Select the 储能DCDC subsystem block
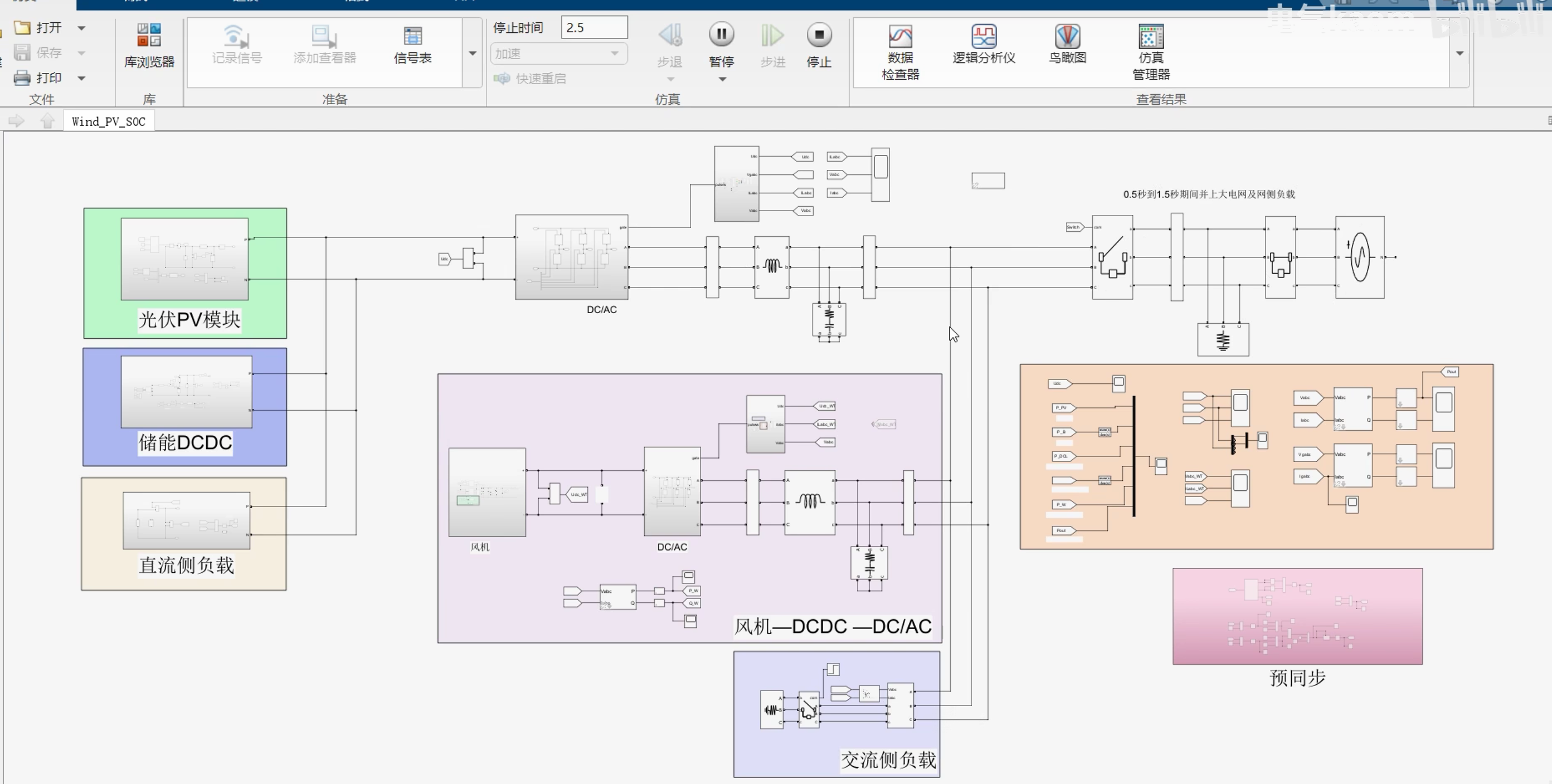 click(186, 392)
